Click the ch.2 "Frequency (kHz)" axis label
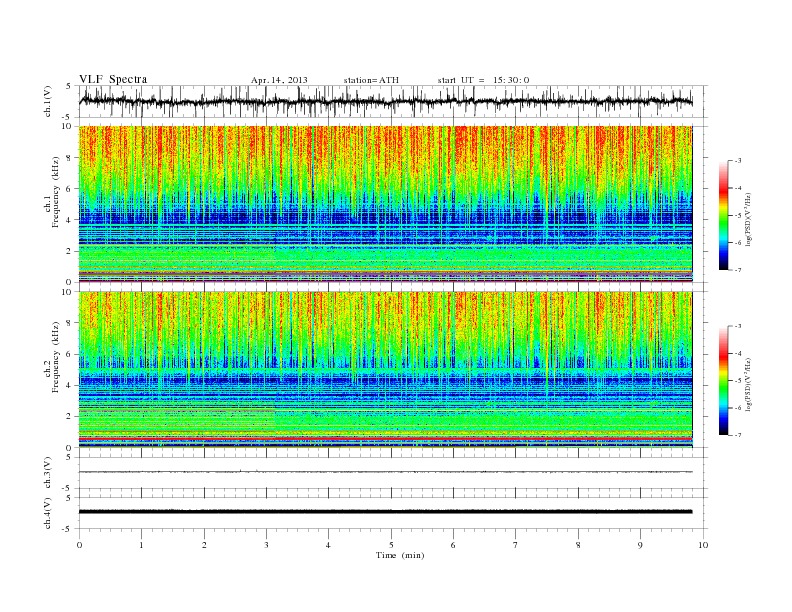This screenshot has height=612, width=792. point(55,358)
